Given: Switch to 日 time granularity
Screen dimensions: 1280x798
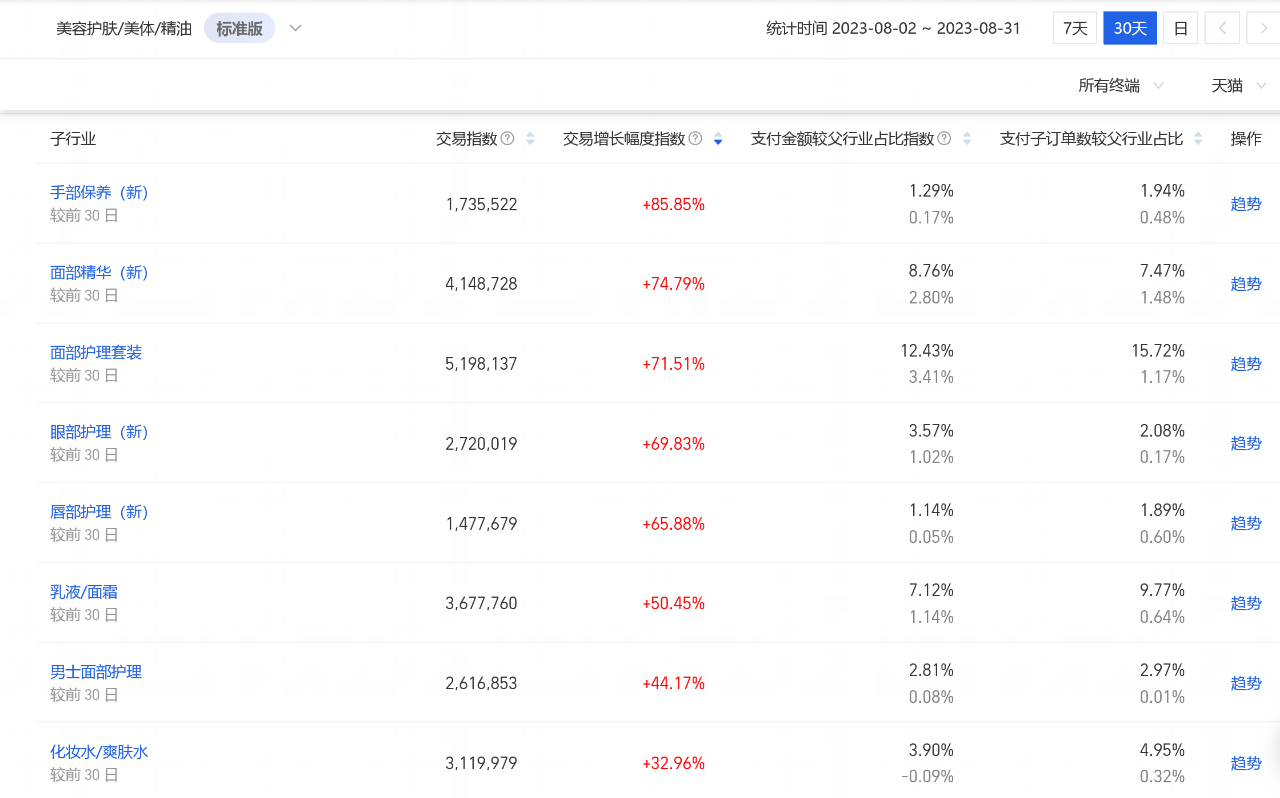Looking at the screenshot, I should tap(1180, 28).
